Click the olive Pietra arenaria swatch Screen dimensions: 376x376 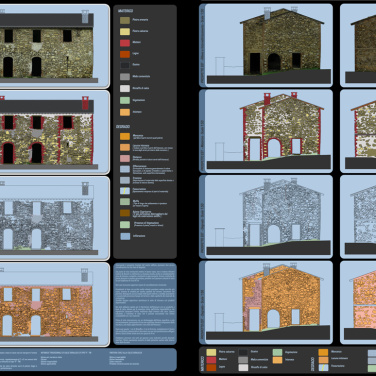coord(125,20)
